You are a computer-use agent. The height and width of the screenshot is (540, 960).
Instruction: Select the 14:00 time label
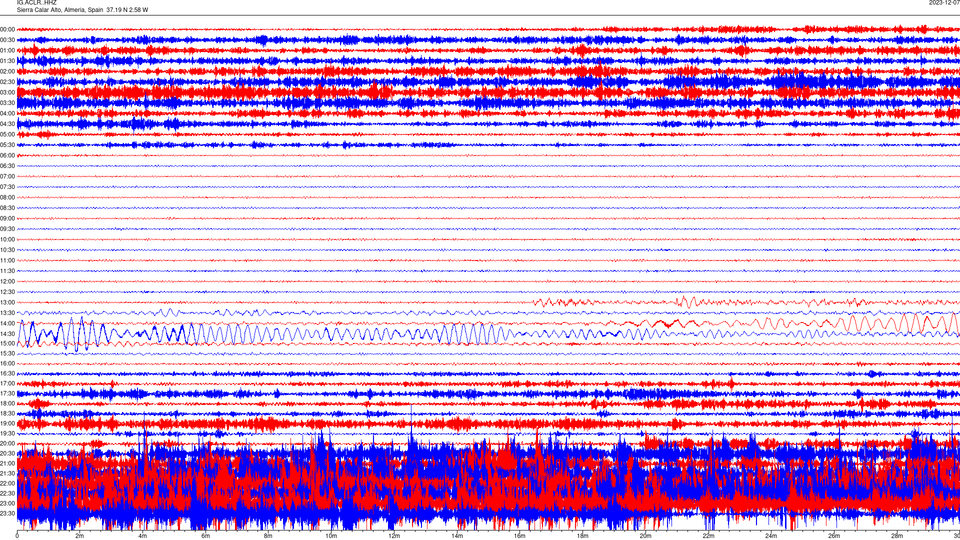pyautogui.click(x=7, y=323)
